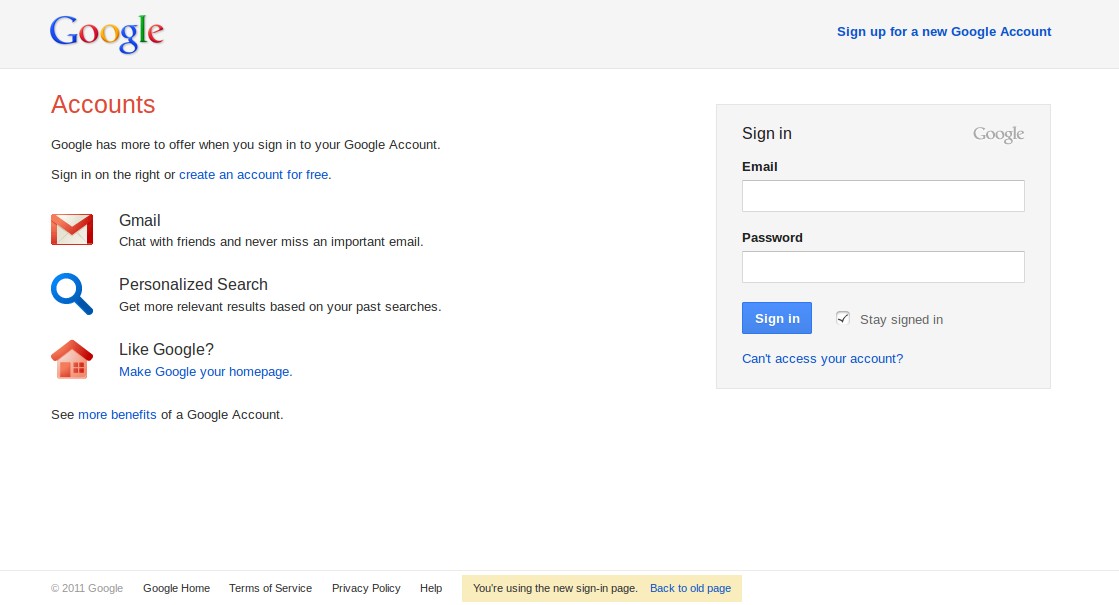1119x605 pixels.
Task: Open Privacy Policy footer link
Action: point(366,589)
